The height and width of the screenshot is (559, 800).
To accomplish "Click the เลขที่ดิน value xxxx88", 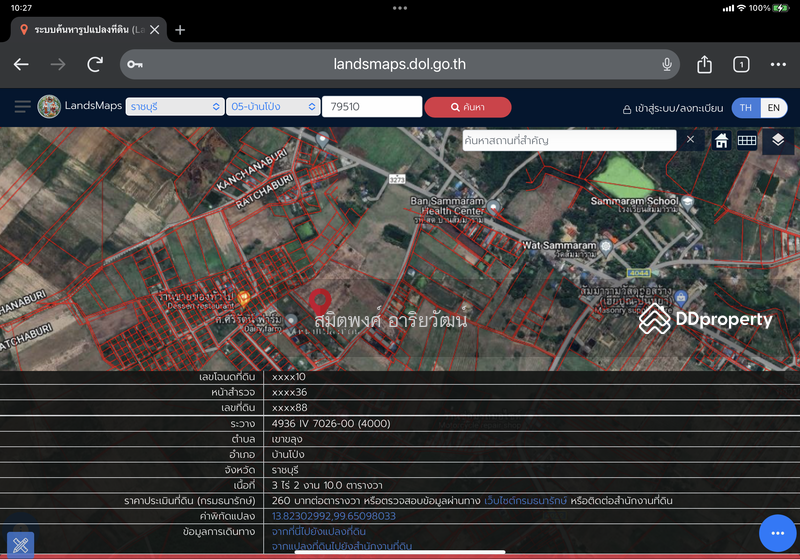I will (x=289, y=408).
